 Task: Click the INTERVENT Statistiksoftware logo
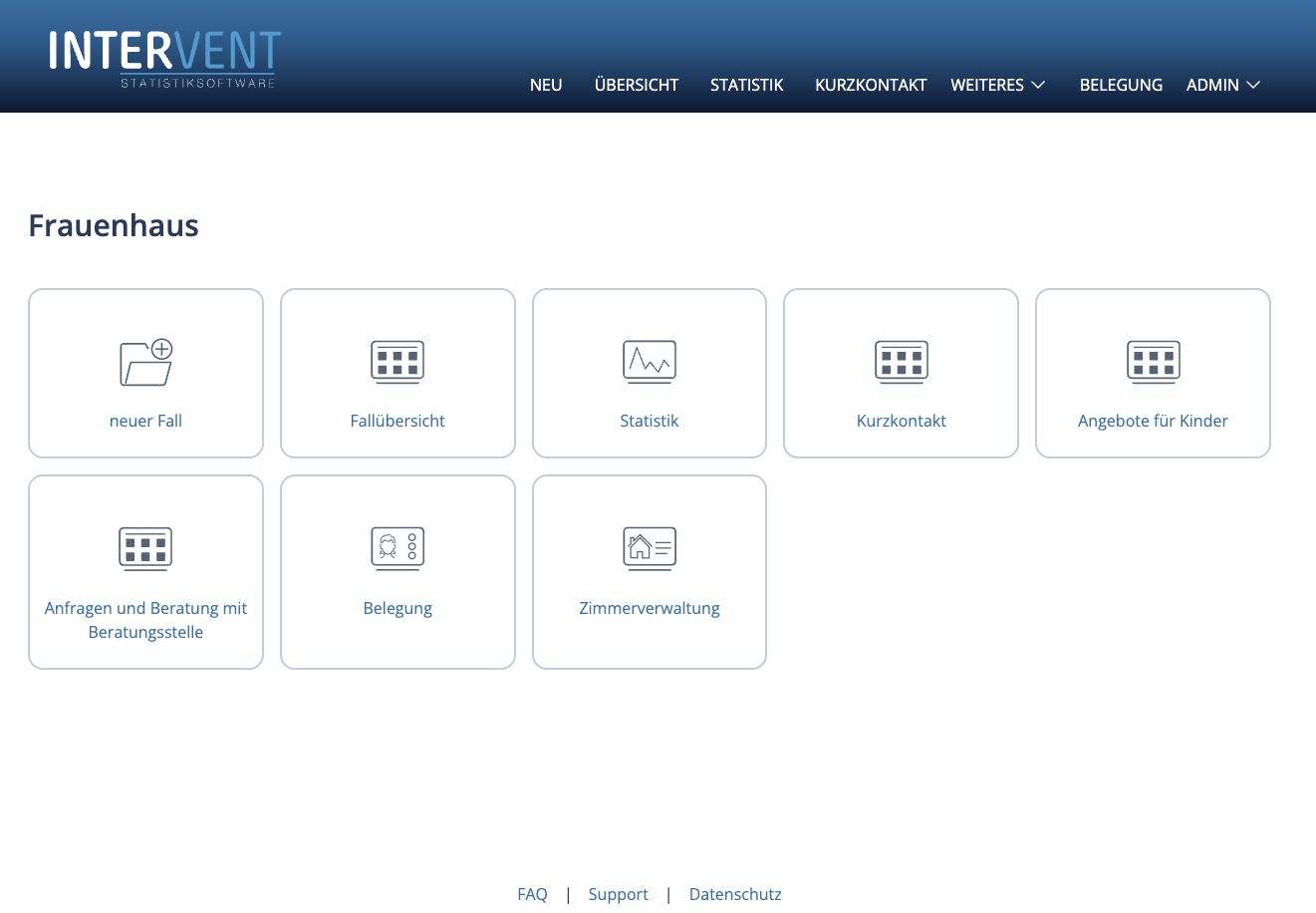[165, 59]
